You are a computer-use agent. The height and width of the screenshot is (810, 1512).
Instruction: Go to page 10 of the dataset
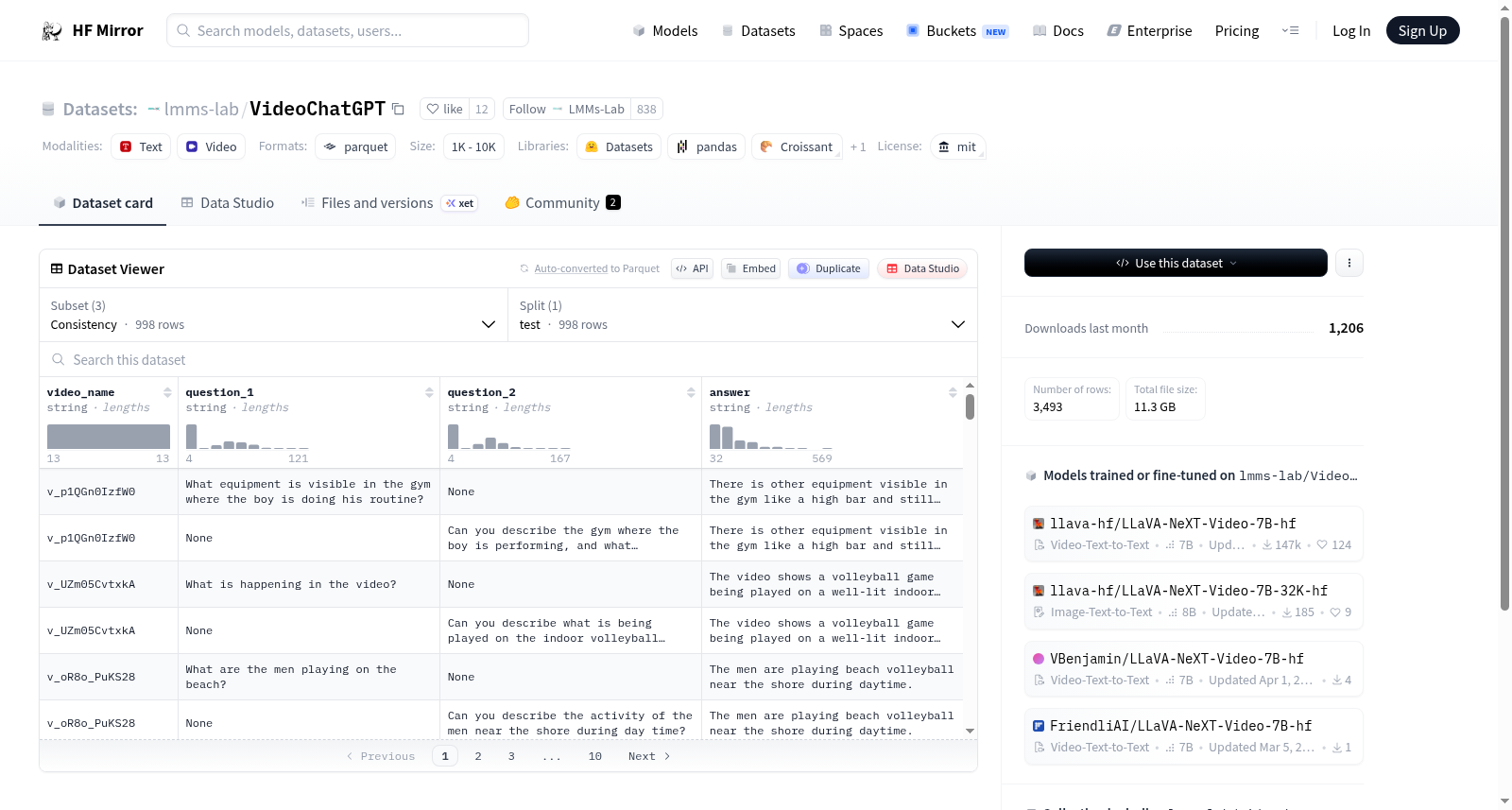[x=595, y=756]
